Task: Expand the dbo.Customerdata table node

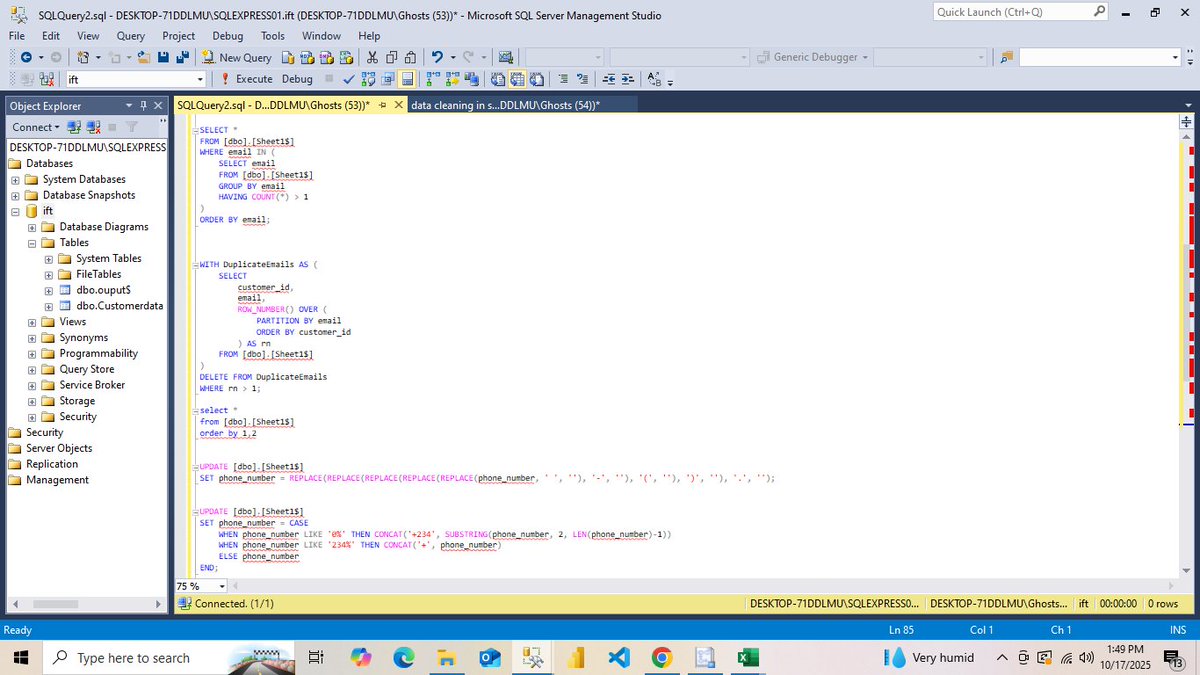Action: (49, 306)
